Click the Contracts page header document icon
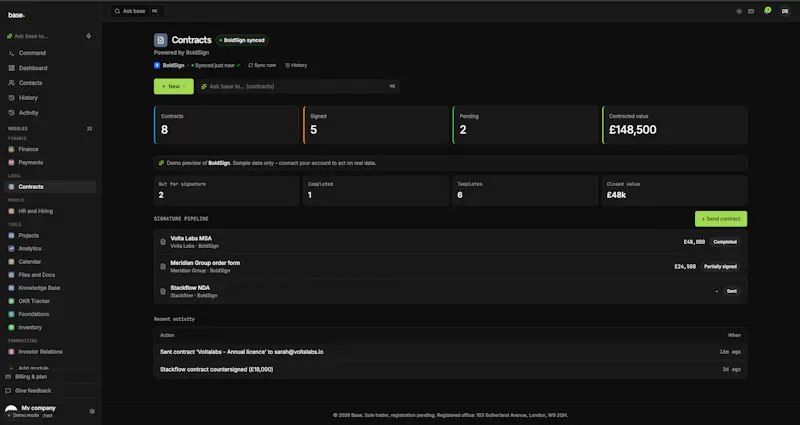 point(161,40)
